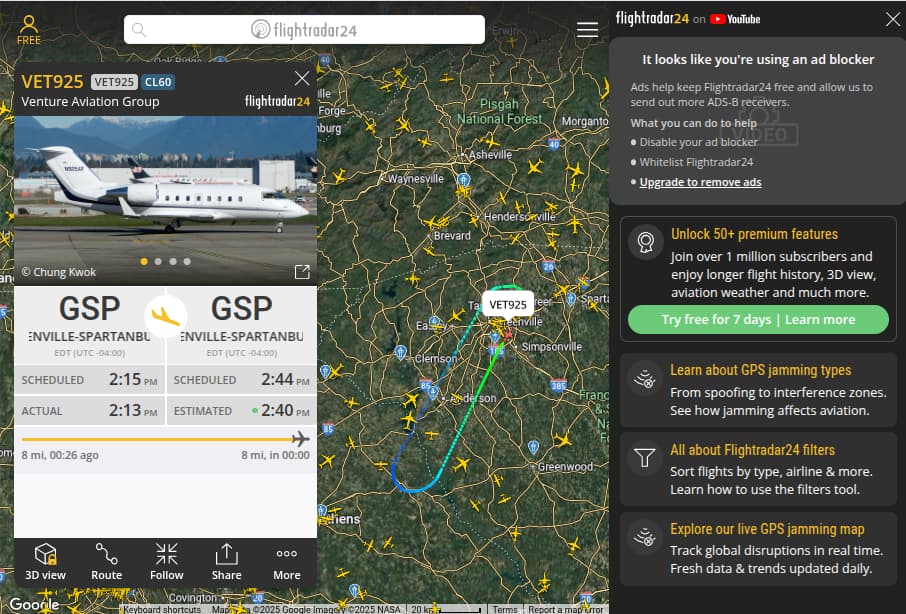The height and width of the screenshot is (614, 906).
Task: Open the 3D view
Action: [46, 561]
